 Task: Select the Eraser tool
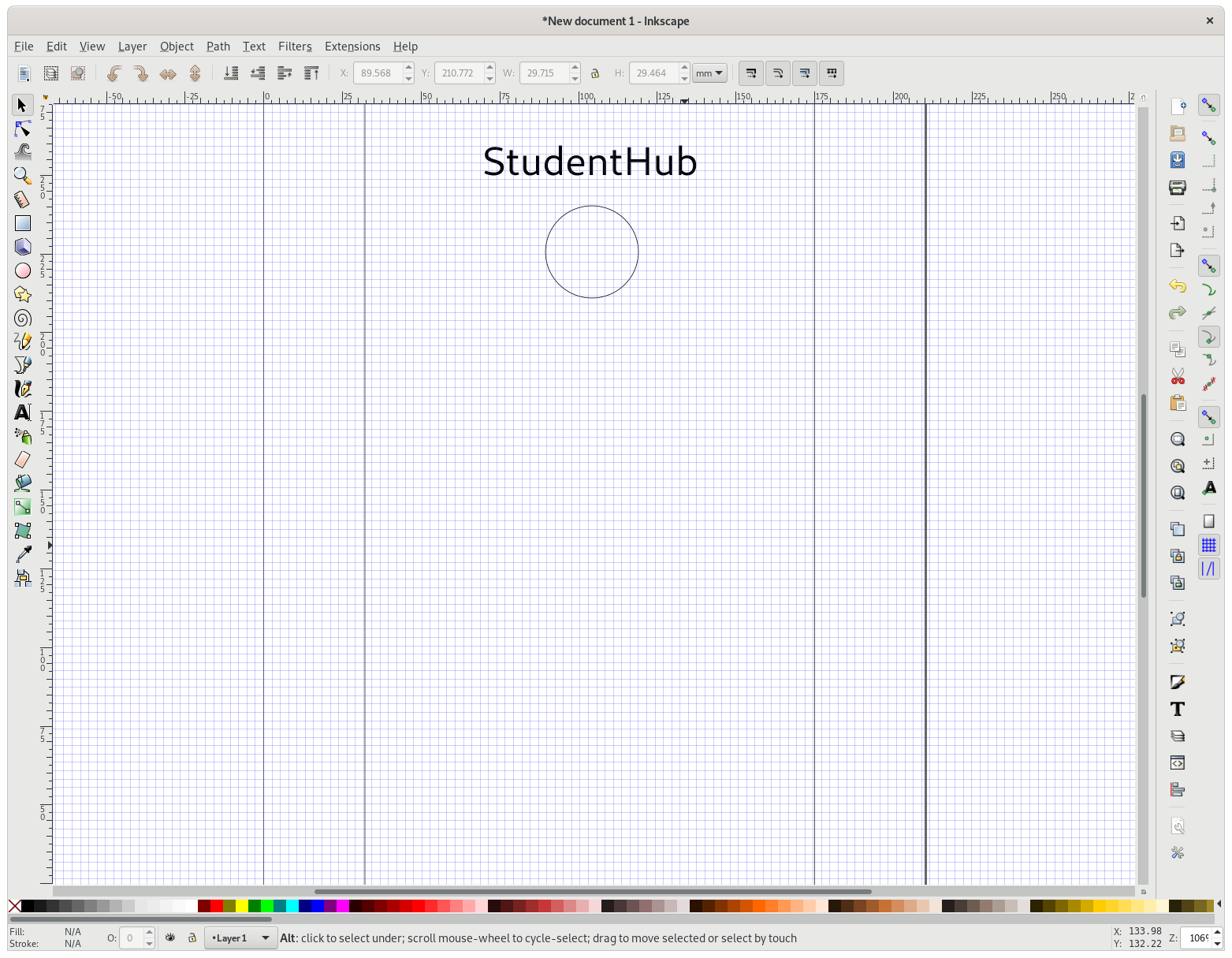tap(22, 460)
